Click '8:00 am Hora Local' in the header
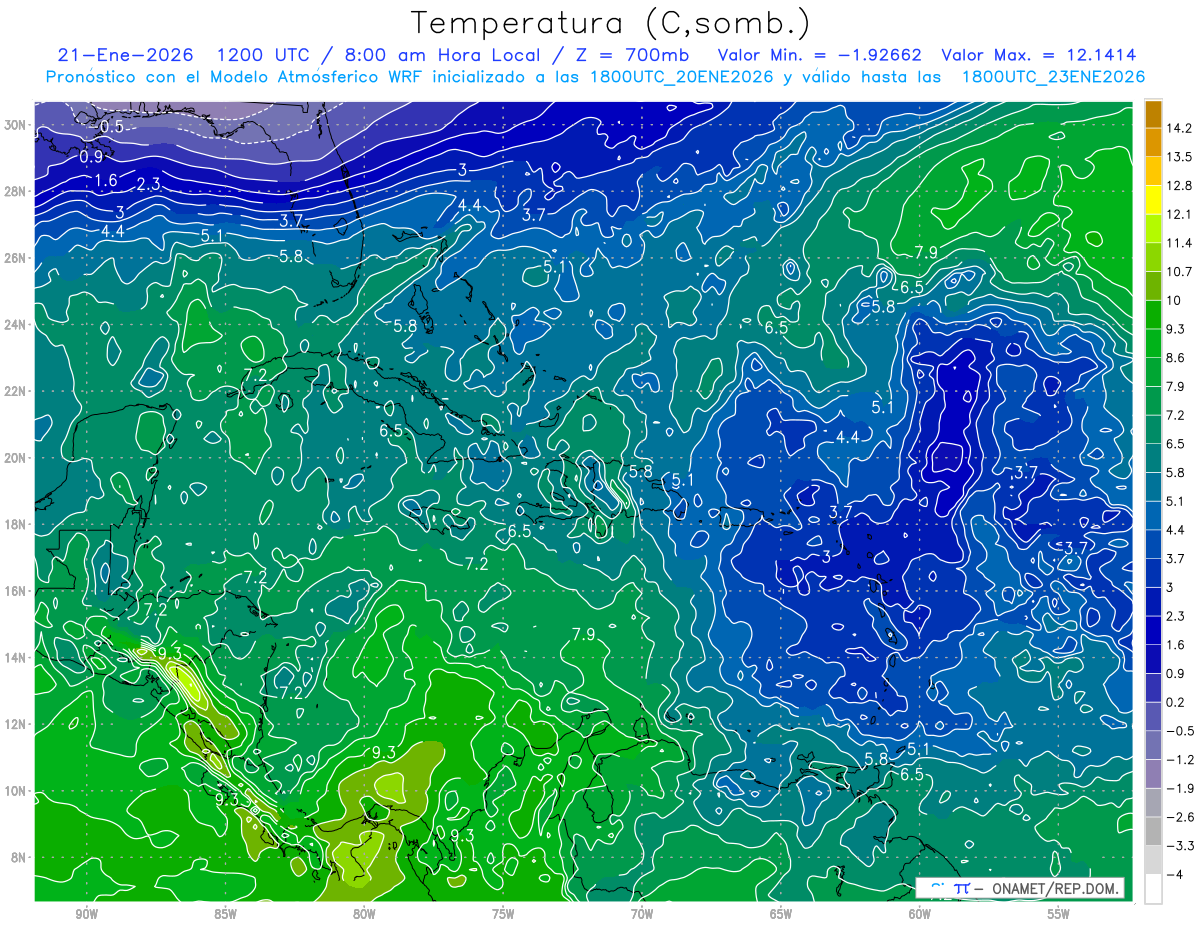Image resolution: width=1200 pixels, height=927 pixels. tap(443, 54)
